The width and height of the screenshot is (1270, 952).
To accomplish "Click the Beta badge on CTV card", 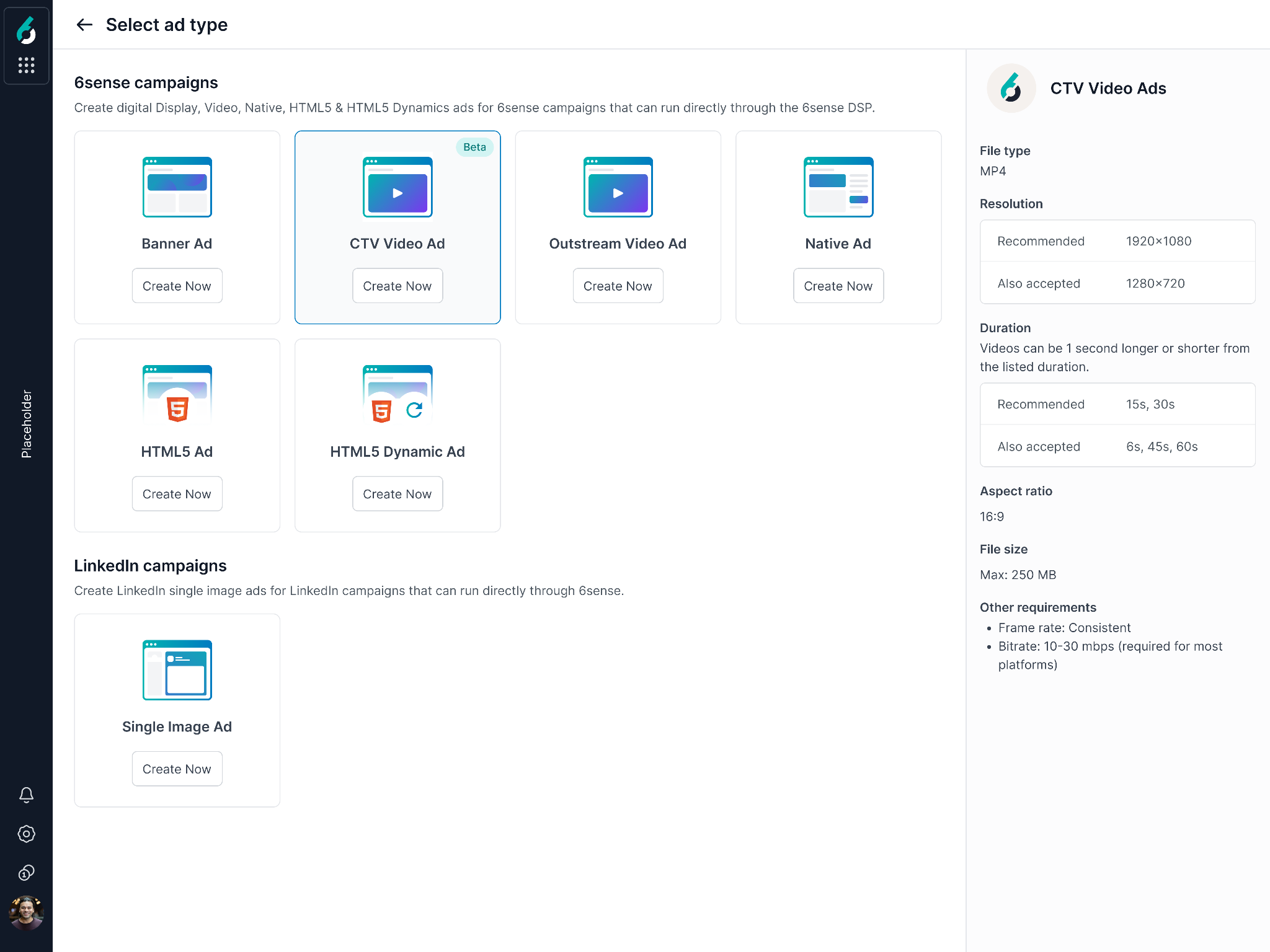I will [x=475, y=147].
